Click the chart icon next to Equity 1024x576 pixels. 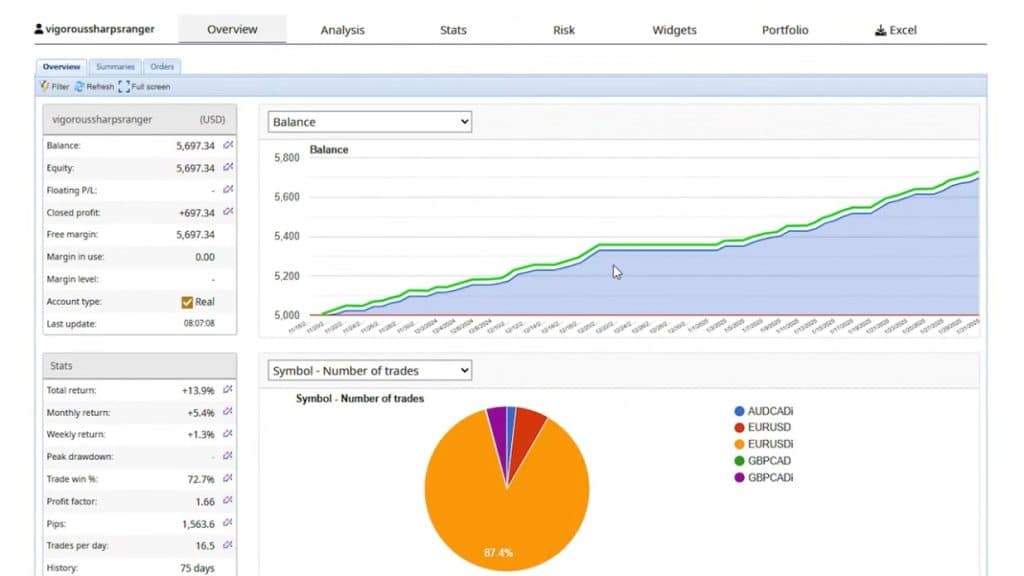[x=227, y=168]
